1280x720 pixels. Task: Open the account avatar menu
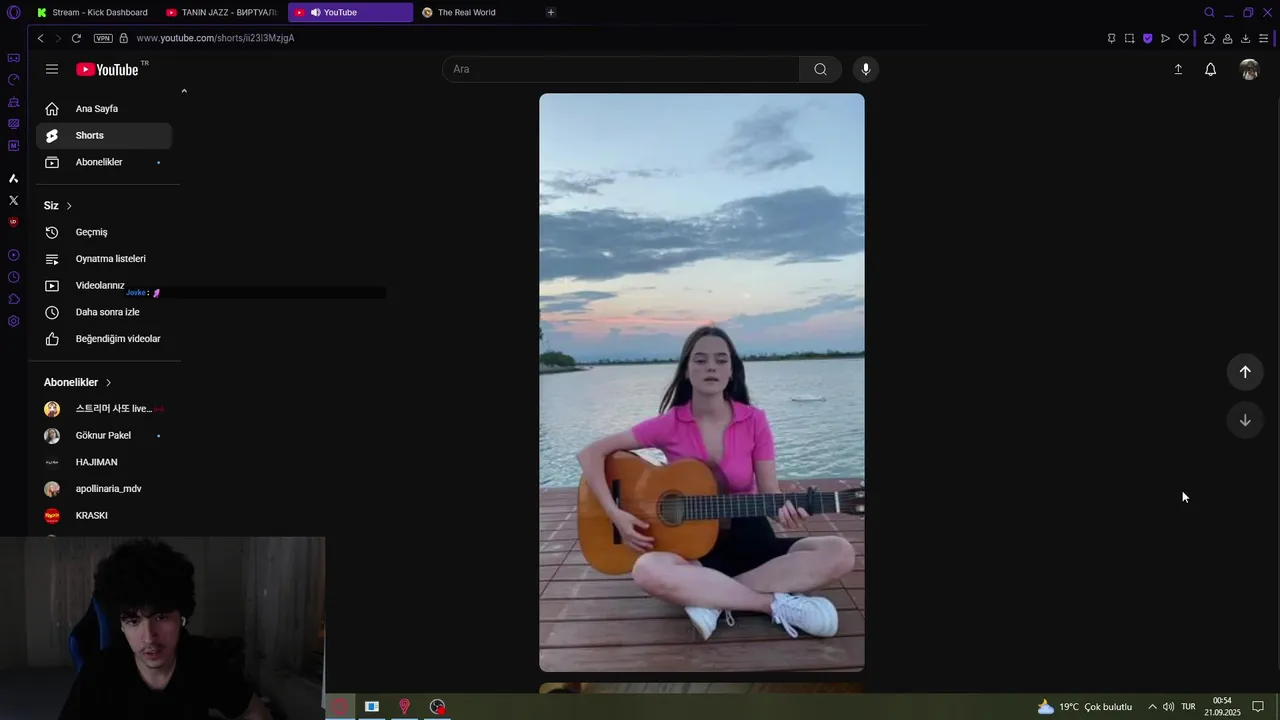1249,69
